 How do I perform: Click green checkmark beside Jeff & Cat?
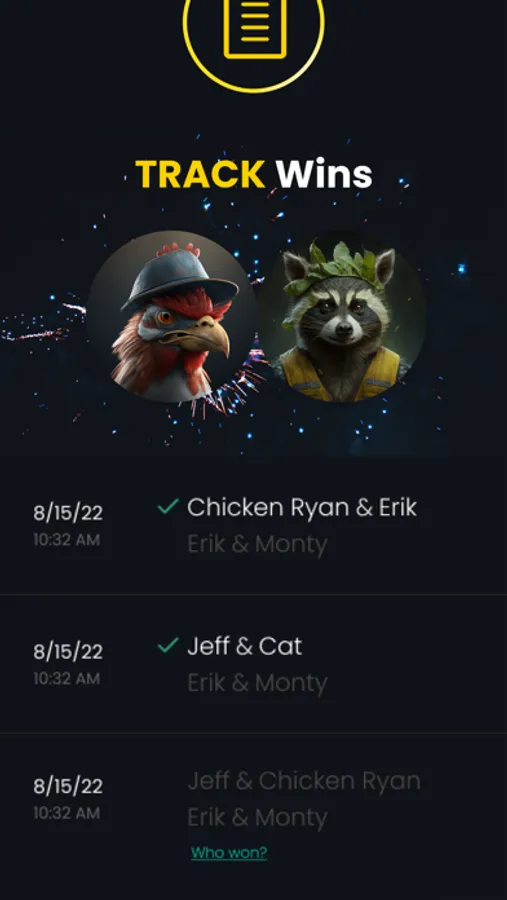pos(168,645)
